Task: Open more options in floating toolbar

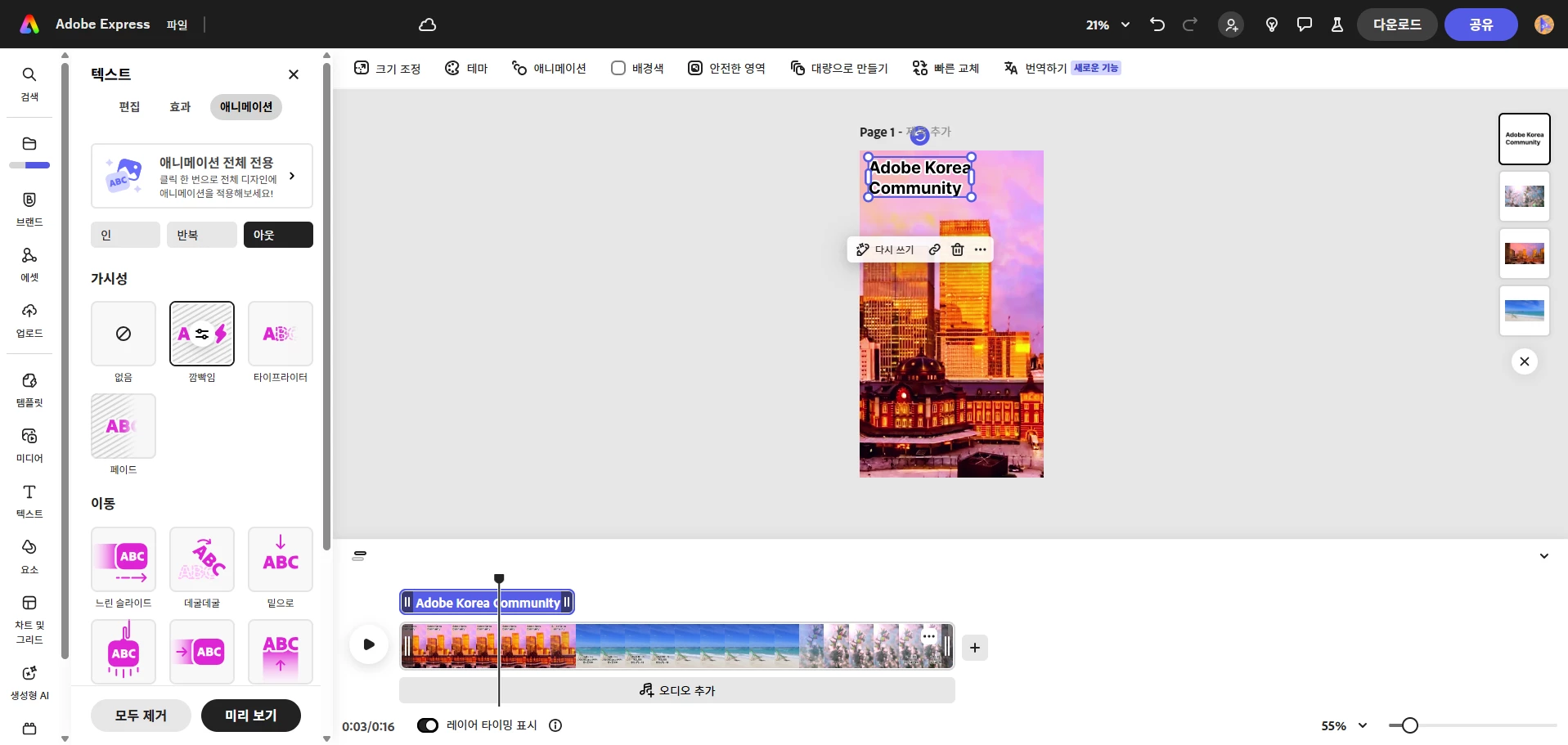Action: pyautogui.click(x=981, y=249)
